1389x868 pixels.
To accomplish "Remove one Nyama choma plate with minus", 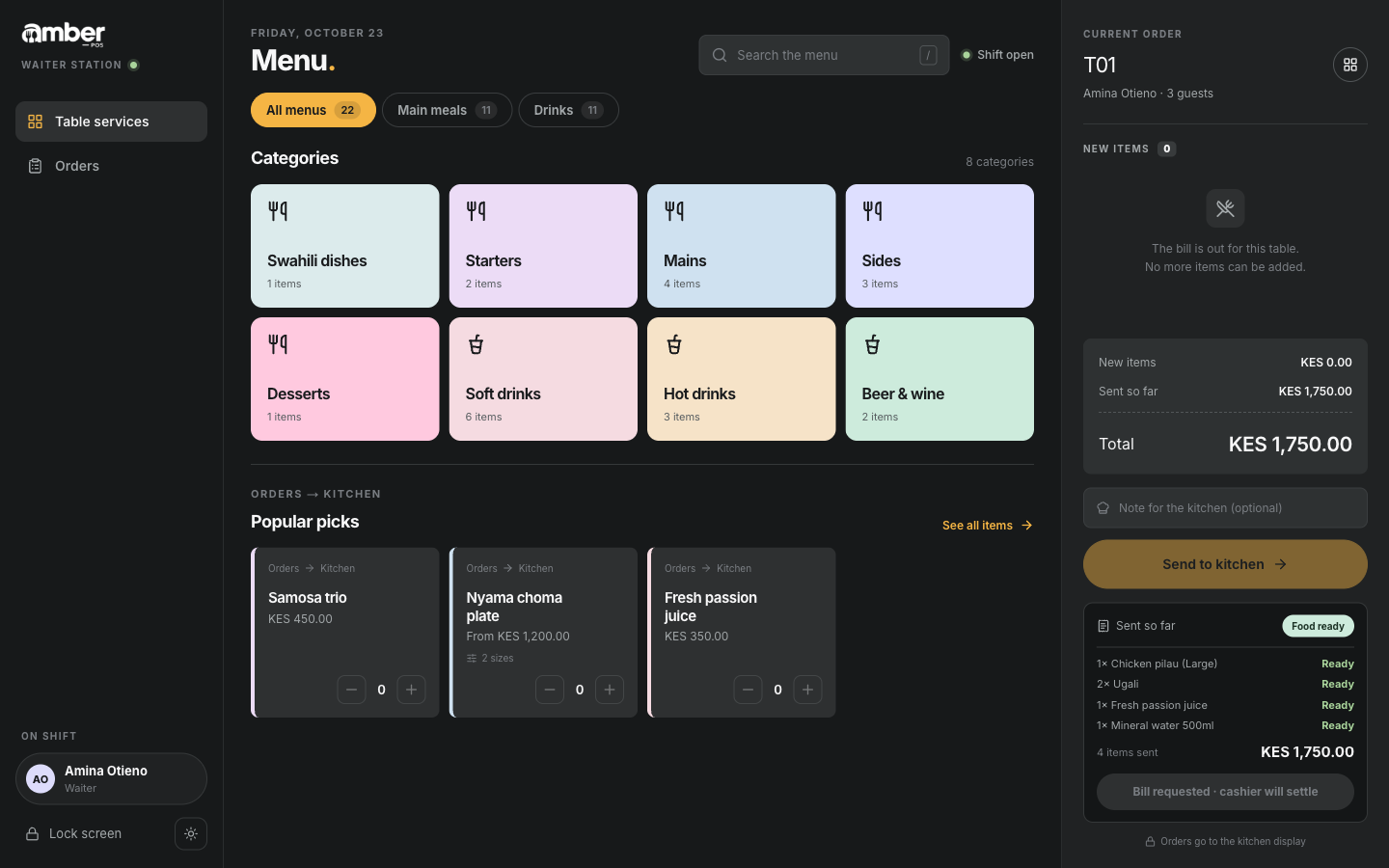I will [x=550, y=690].
